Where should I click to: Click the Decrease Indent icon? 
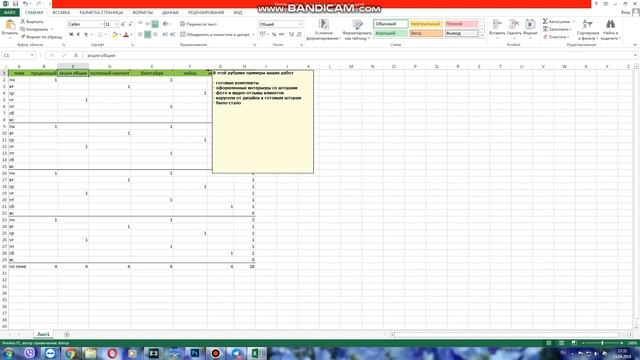[x=165, y=35]
